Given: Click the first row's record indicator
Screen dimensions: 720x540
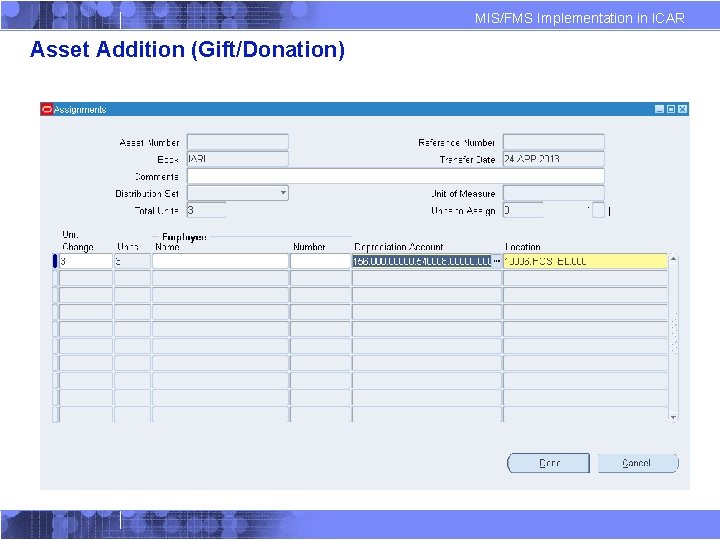Looking at the screenshot, I should 55,261.
